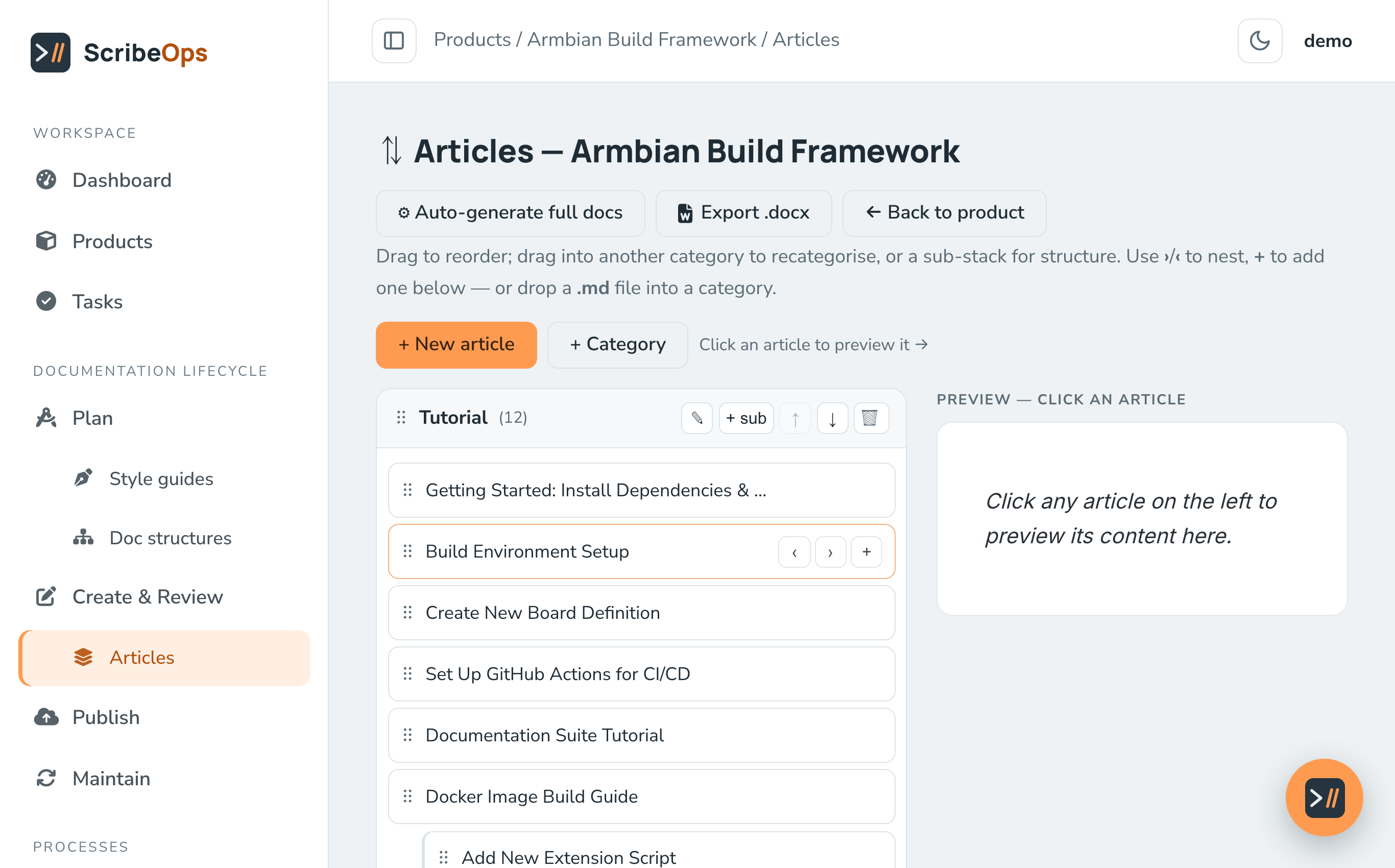The height and width of the screenshot is (868, 1395).
Task: Select Articles in sidebar
Action: click(x=164, y=657)
